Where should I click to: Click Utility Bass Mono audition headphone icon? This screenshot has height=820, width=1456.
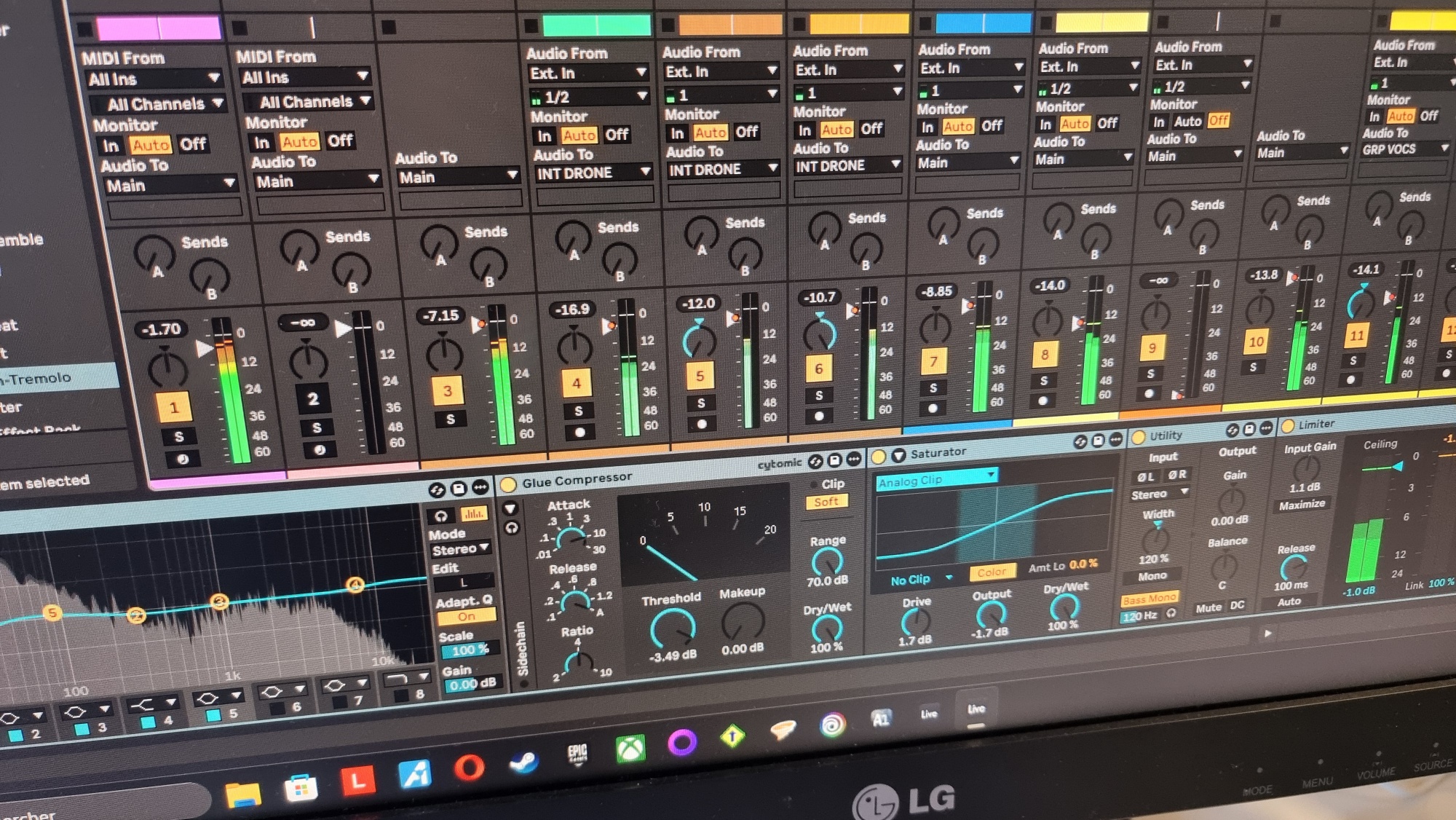click(x=1171, y=613)
